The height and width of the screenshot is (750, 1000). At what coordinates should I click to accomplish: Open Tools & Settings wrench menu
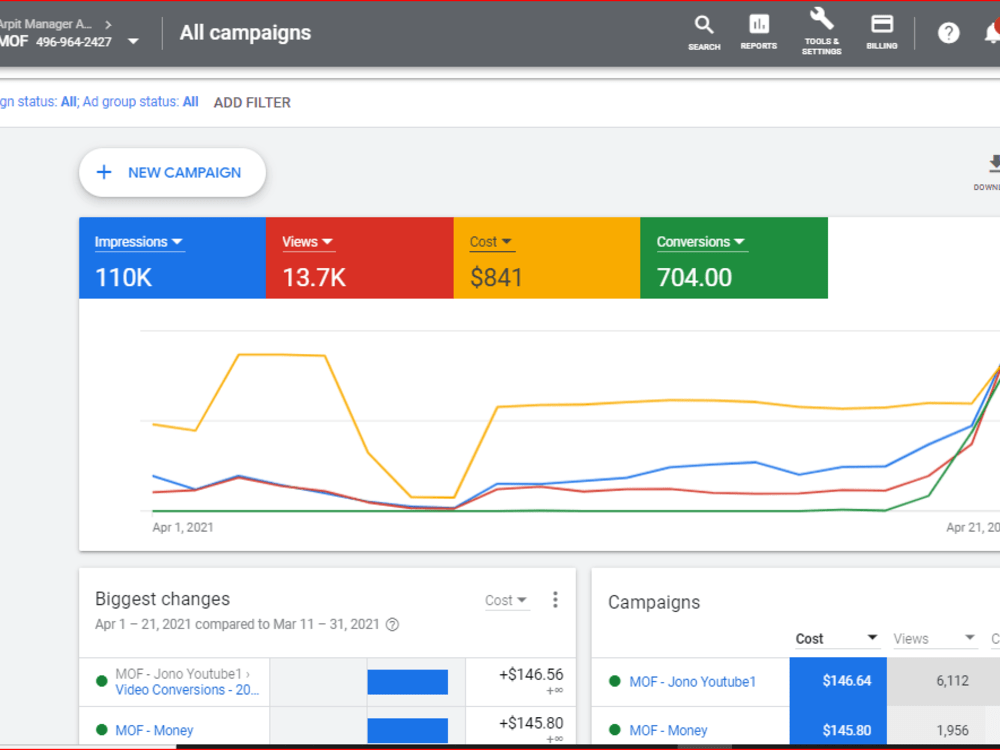(x=821, y=31)
